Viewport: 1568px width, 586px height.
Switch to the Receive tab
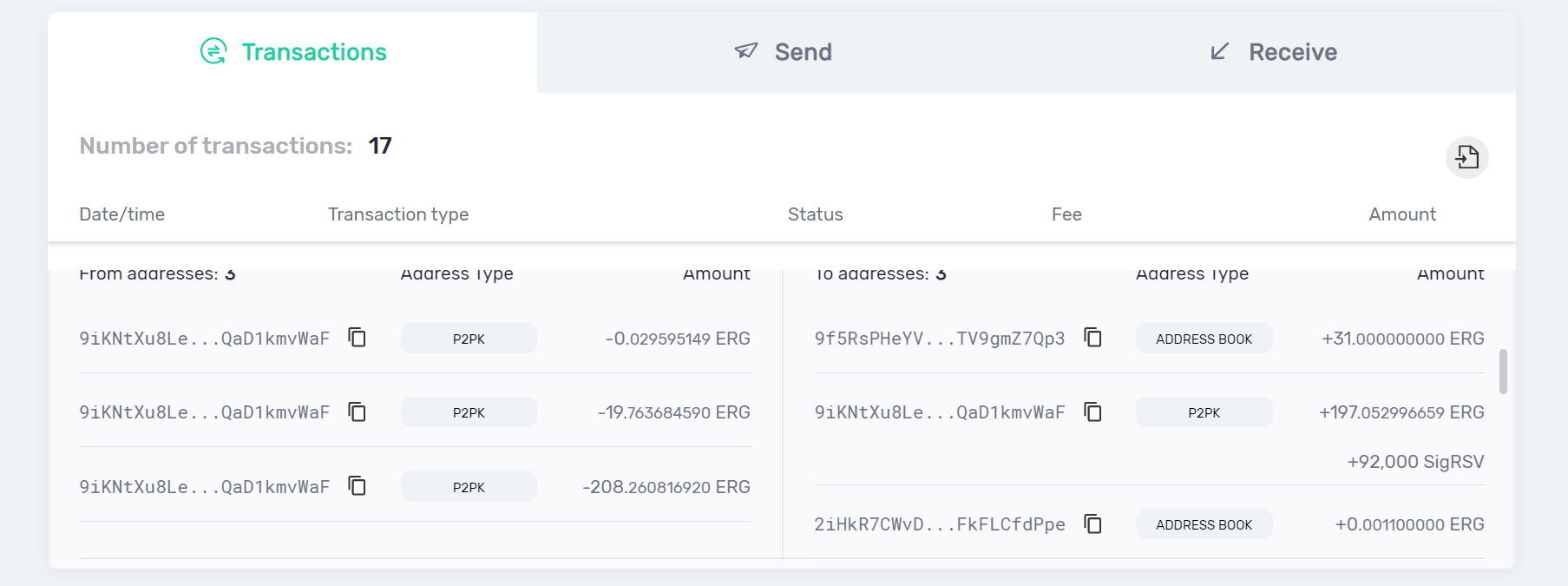pos(1271,52)
